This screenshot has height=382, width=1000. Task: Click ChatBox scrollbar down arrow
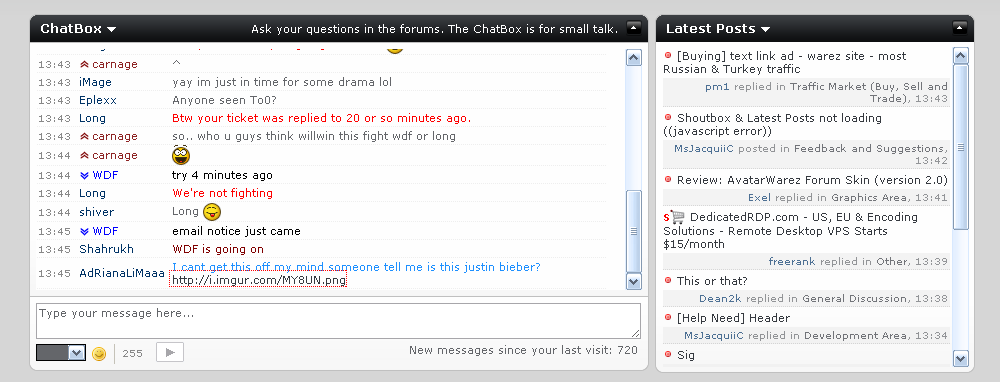(634, 281)
